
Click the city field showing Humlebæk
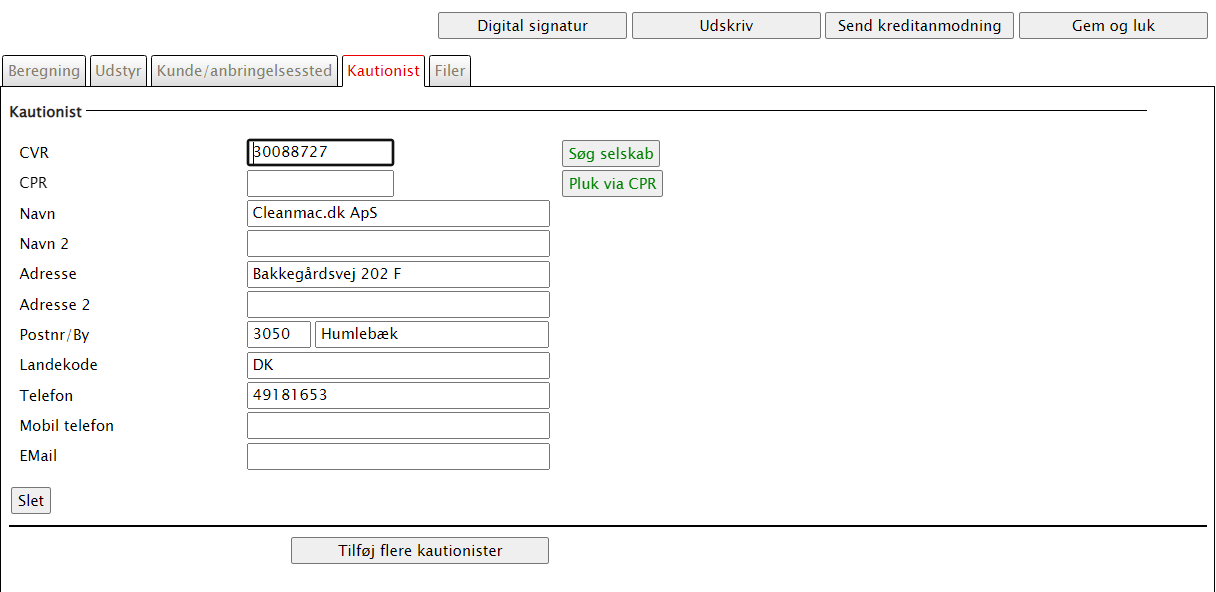pos(432,334)
